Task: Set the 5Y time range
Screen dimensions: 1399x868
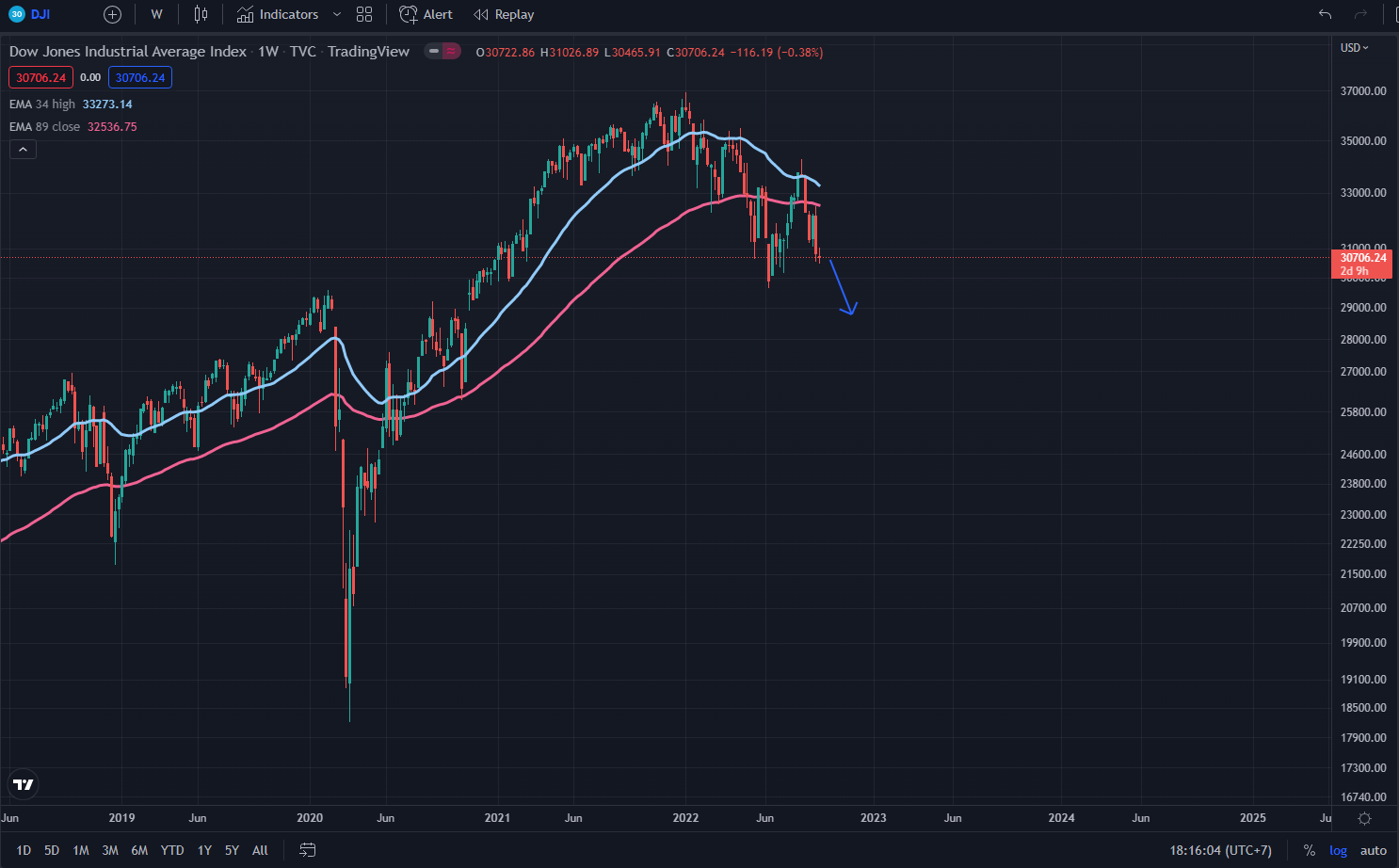Action: [x=232, y=850]
